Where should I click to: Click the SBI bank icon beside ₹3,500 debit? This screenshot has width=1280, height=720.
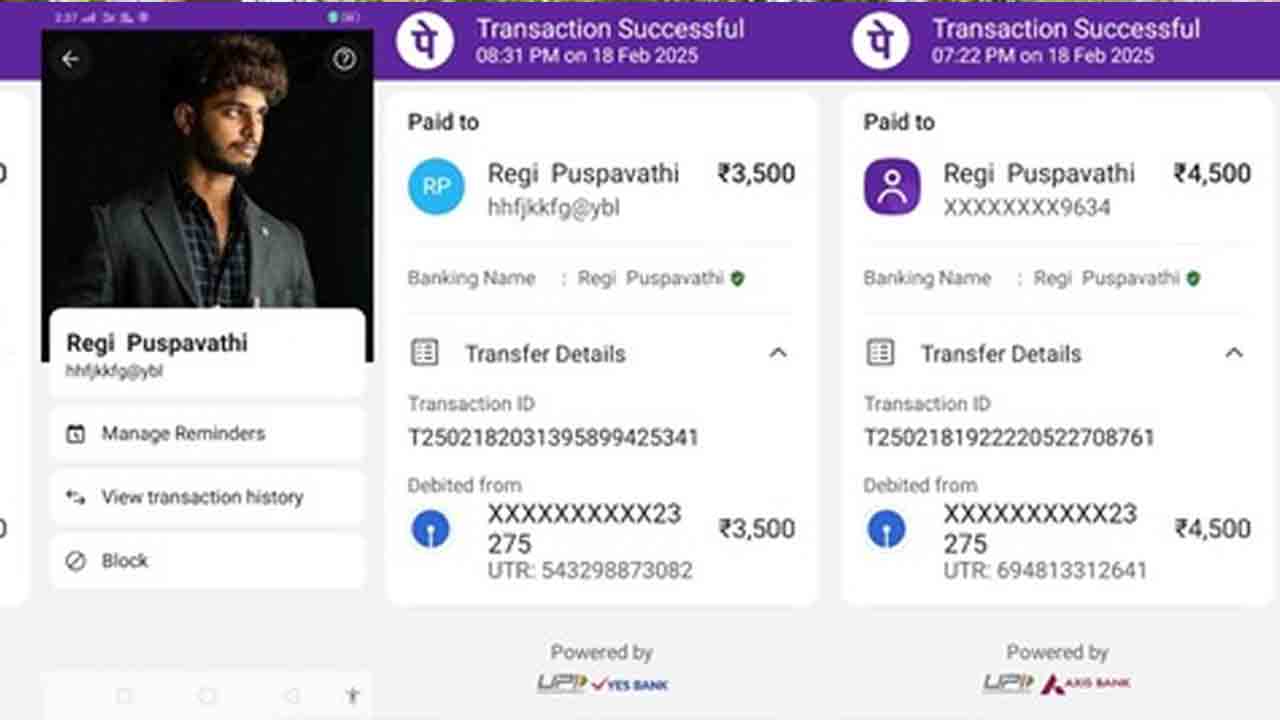[431, 529]
